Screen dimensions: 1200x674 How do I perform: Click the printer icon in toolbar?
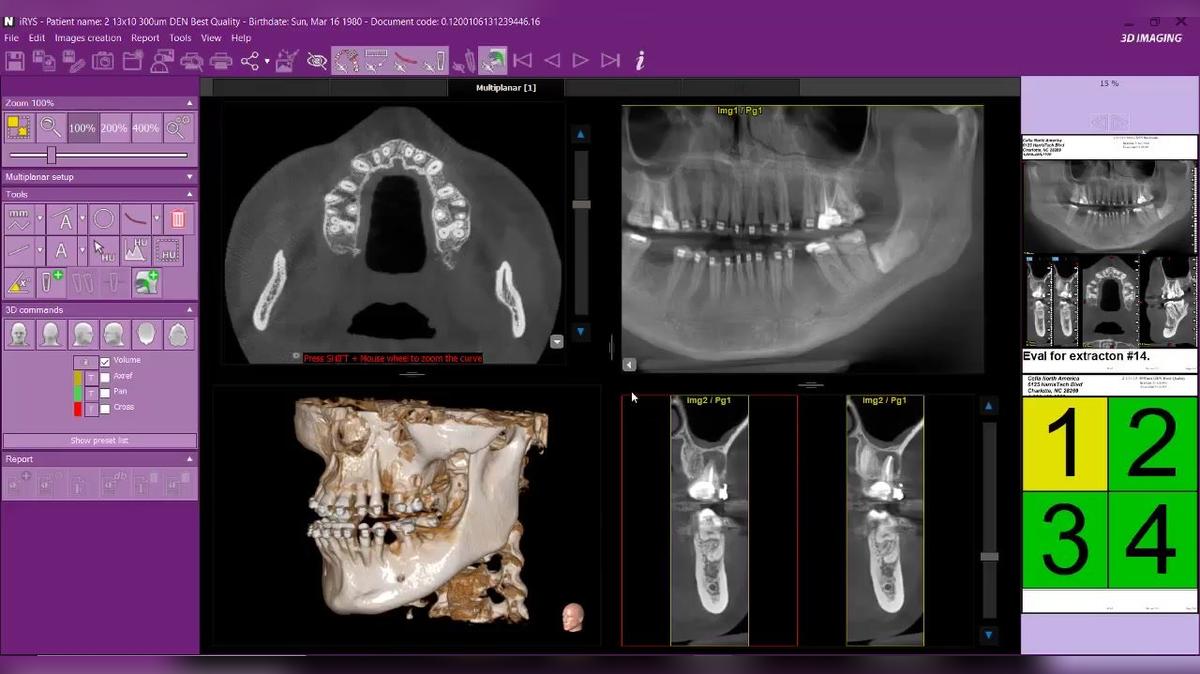[x=221, y=61]
